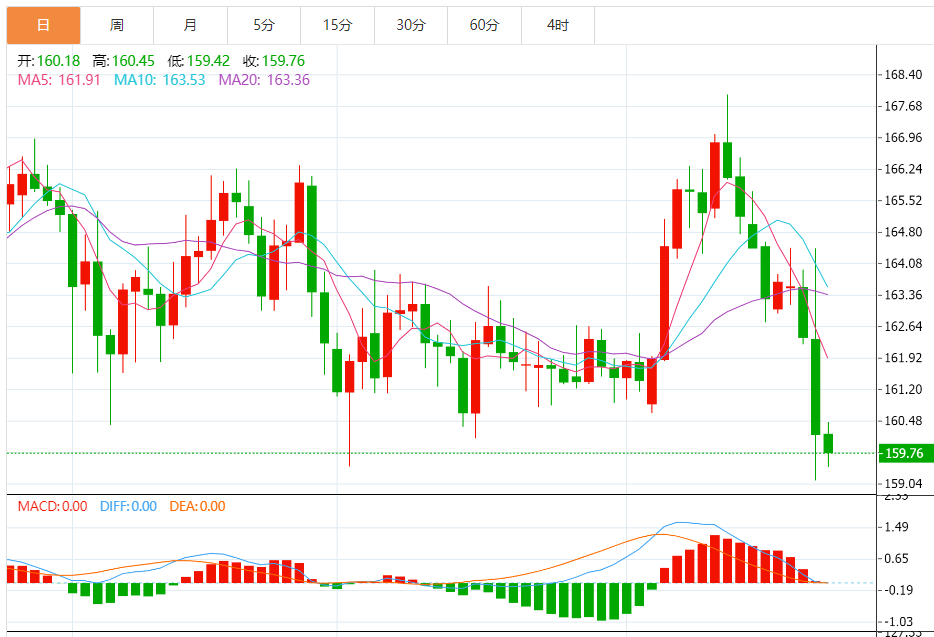Image resolution: width=934 pixels, height=637 pixels.
Task: Click the MACD:0.00 indicator label
Action: click(52, 507)
